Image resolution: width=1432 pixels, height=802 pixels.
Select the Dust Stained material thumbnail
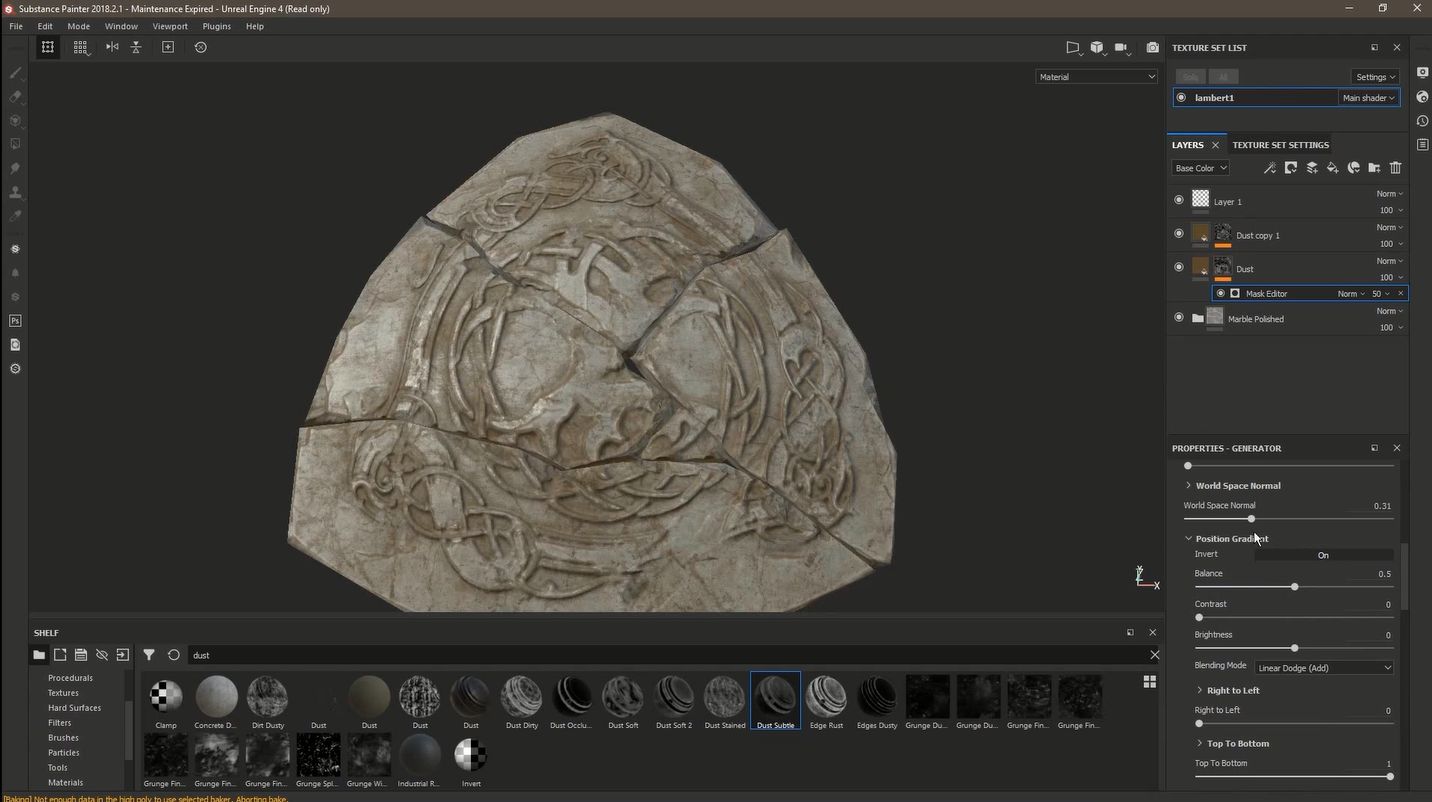725,702
